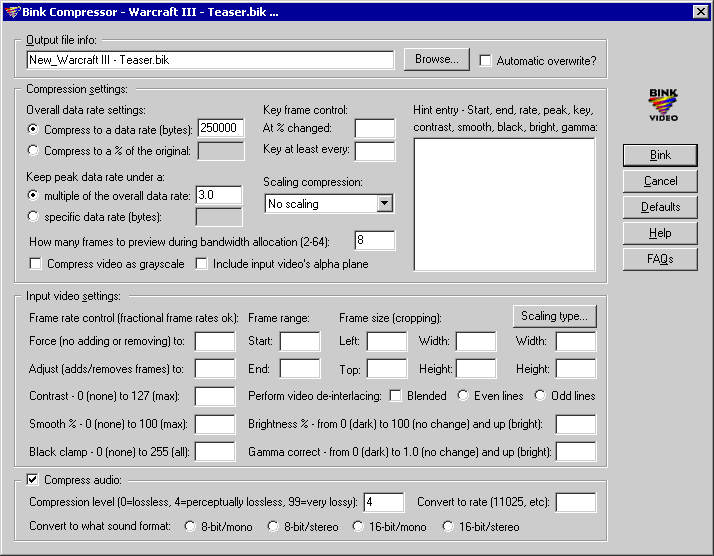Select Odd lines de-interlacing option
Viewport: 714px width, 556px height.
coord(540,395)
